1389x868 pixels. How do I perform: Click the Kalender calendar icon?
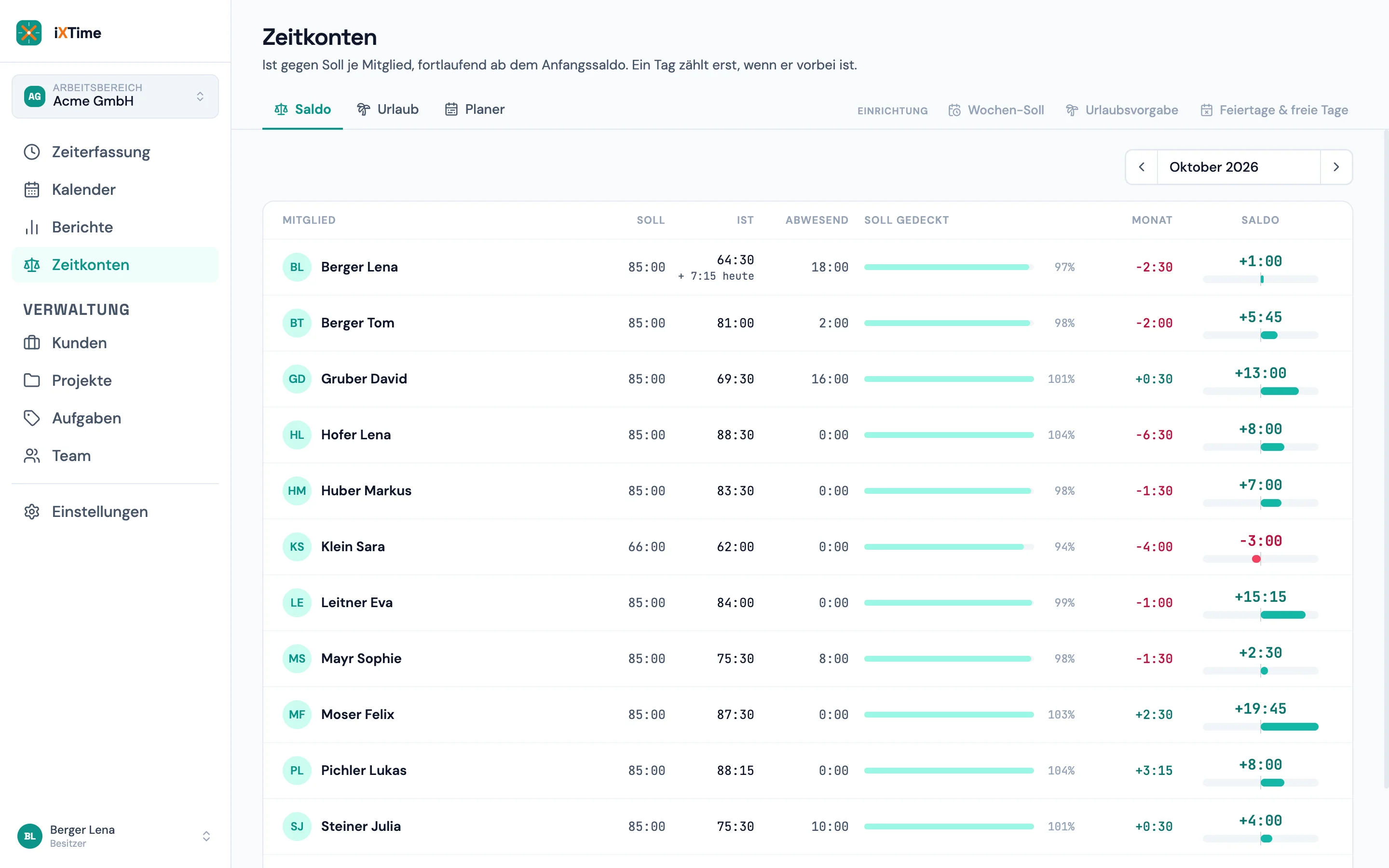(x=31, y=190)
